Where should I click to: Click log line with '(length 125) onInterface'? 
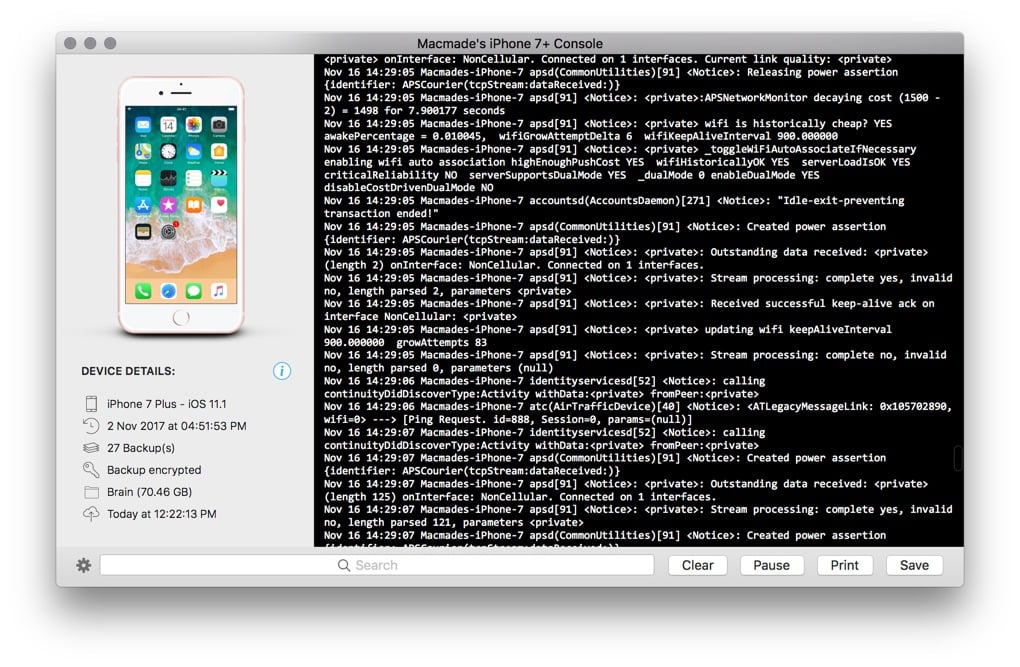click(519, 497)
